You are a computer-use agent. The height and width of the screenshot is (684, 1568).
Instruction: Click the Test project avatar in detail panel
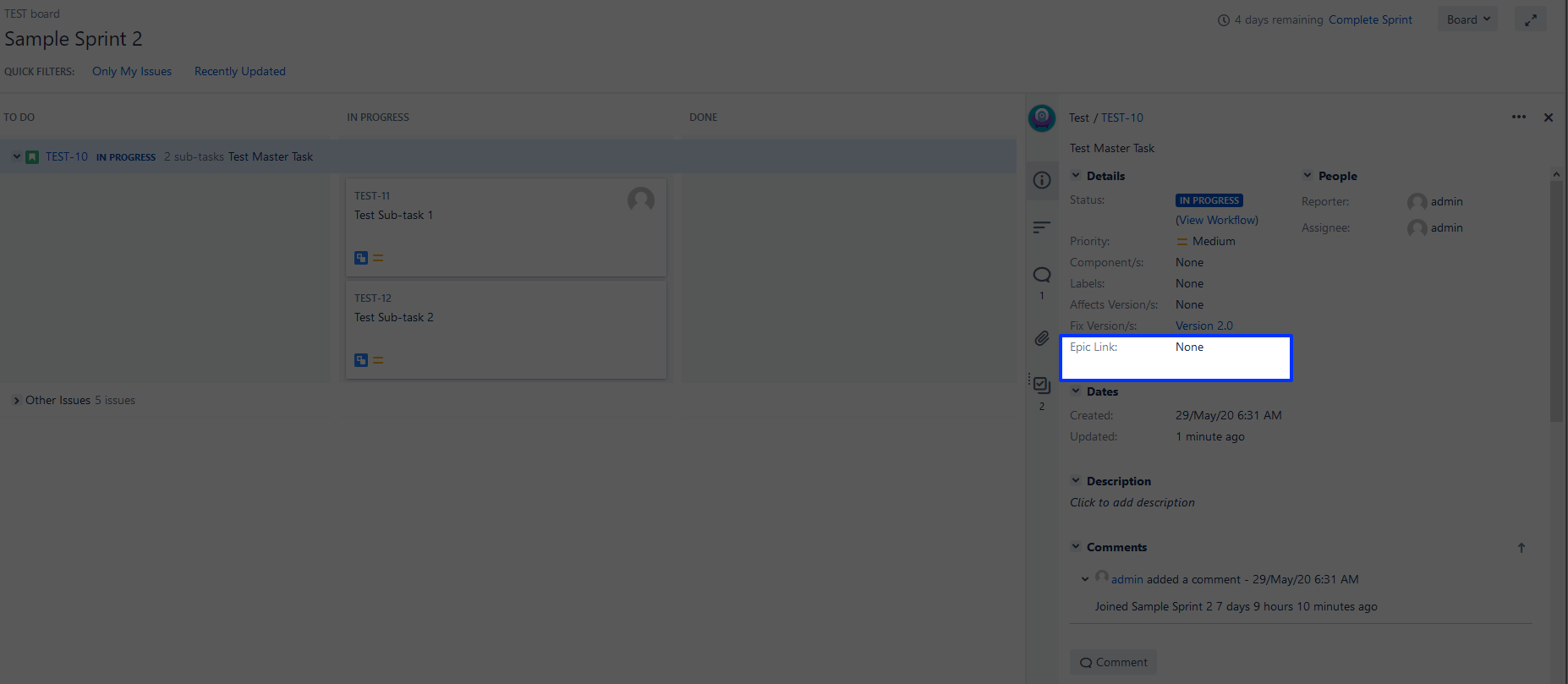1042,118
